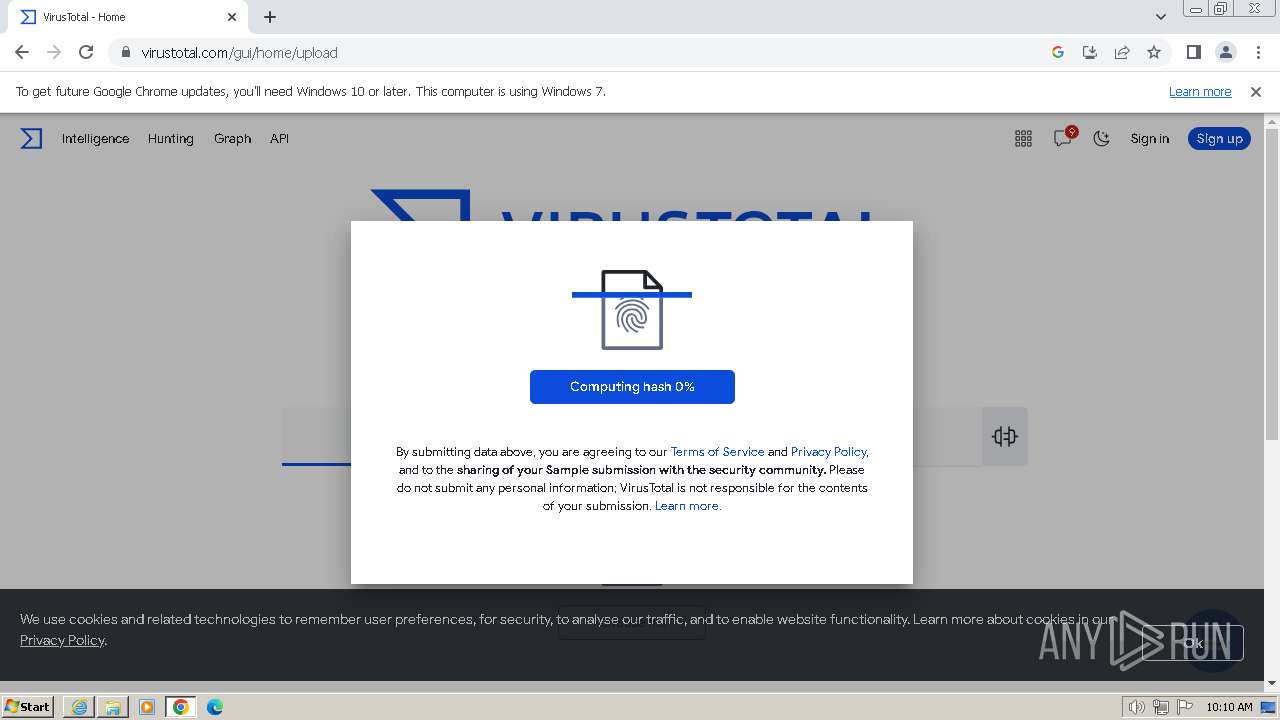
Task: Open a new tab with plus button
Action: point(270,17)
